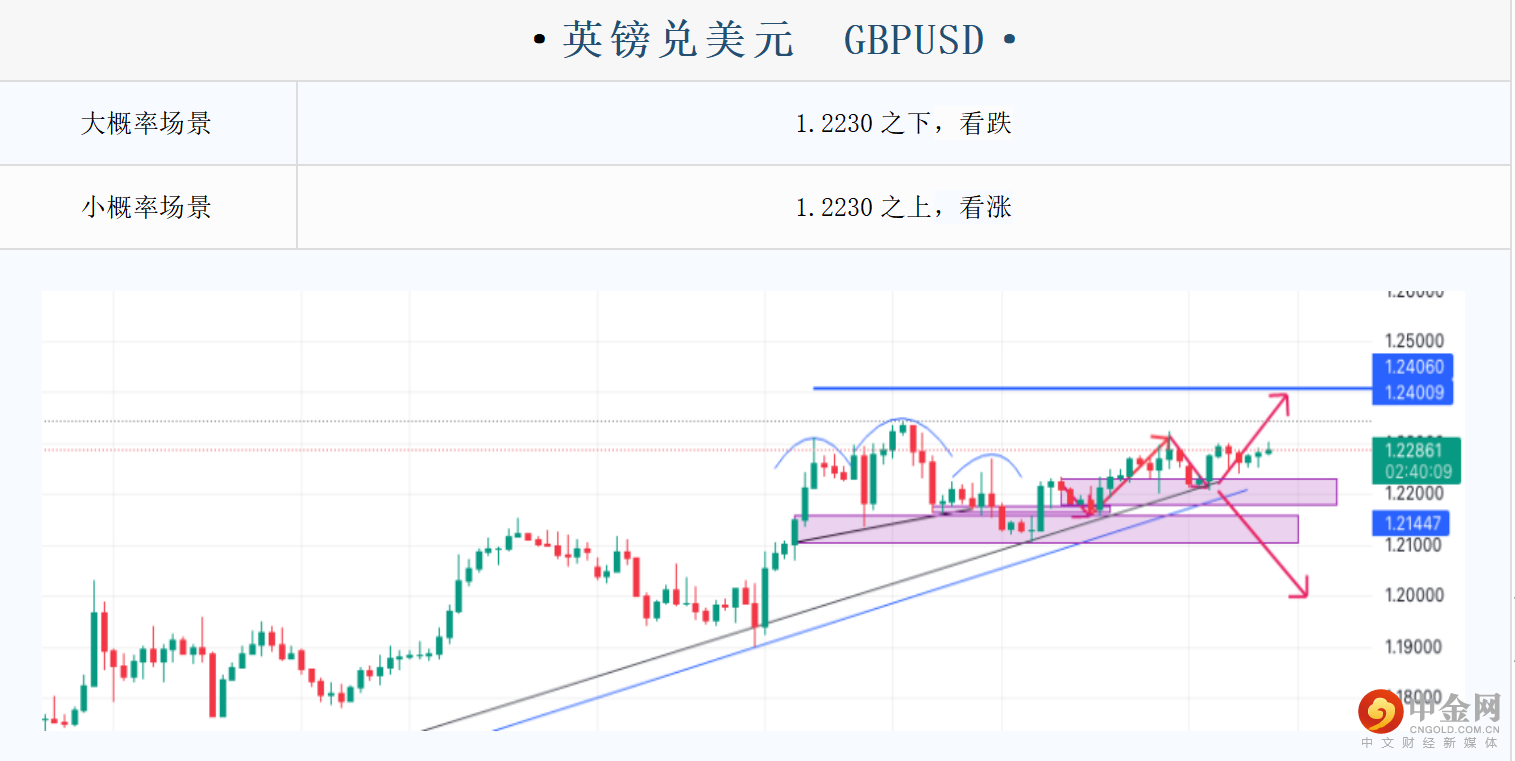Click the 1.19000 price axis label
This screenshot has height=761, width=1515.
[x=1413, y=646]
